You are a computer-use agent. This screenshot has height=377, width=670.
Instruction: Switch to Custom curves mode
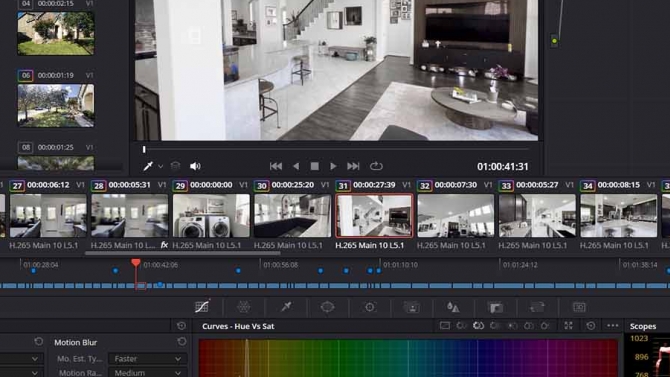[x=445, y=326]
